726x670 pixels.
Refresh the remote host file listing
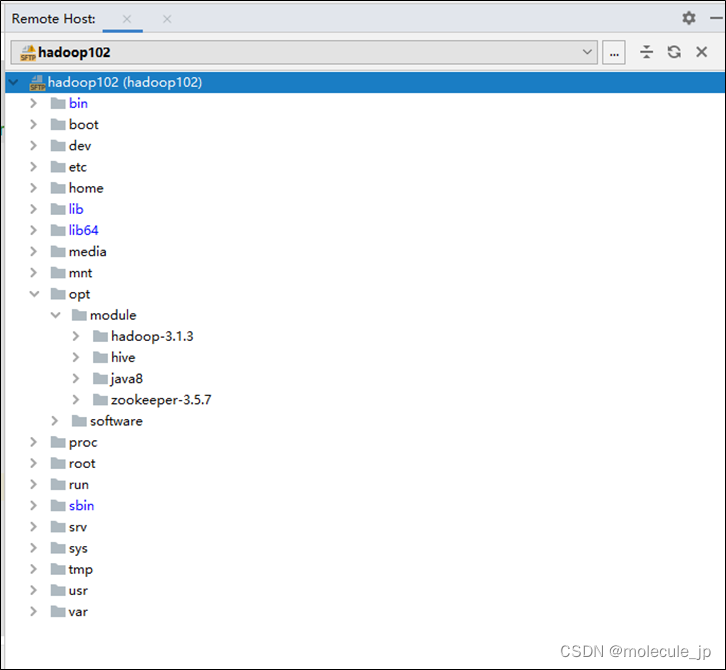click(674, 52)
